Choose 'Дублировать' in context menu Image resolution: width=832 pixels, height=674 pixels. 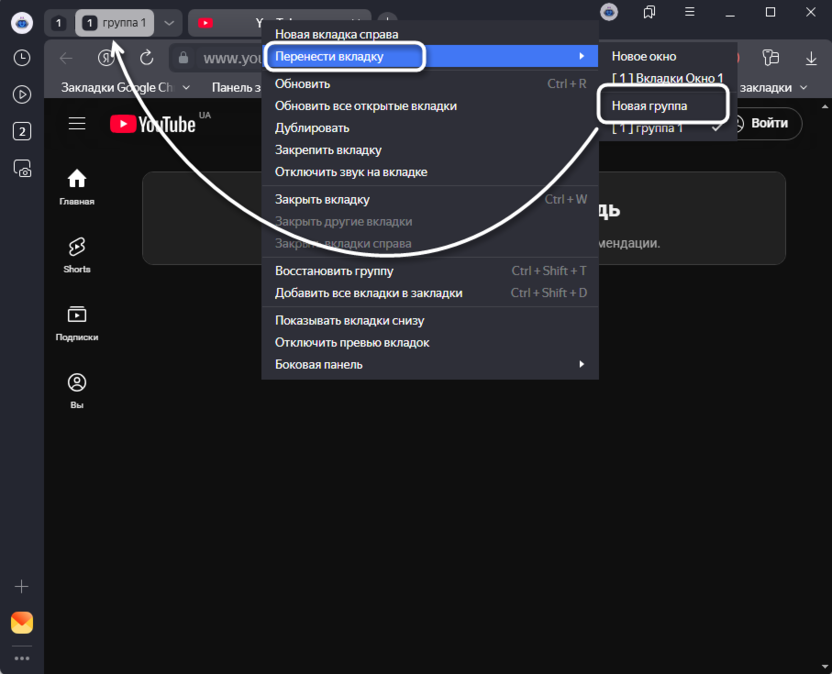click(430, 128)
